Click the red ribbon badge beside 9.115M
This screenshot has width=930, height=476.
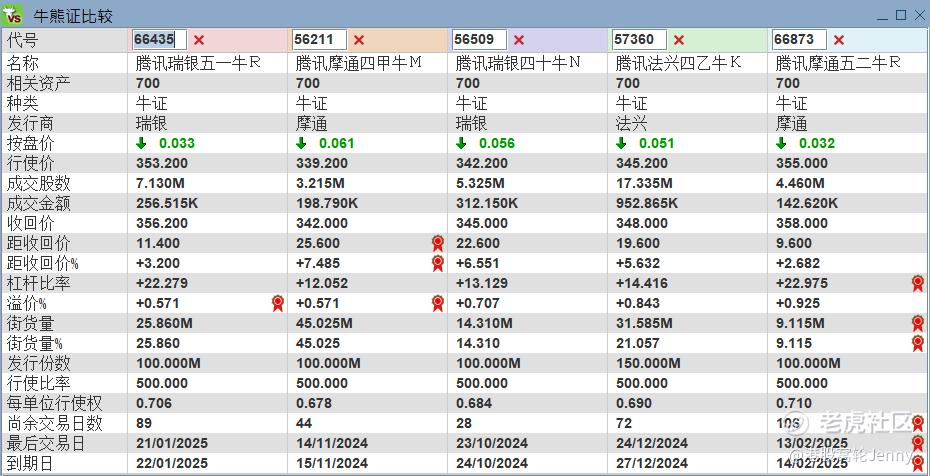(x=918, y=323)
